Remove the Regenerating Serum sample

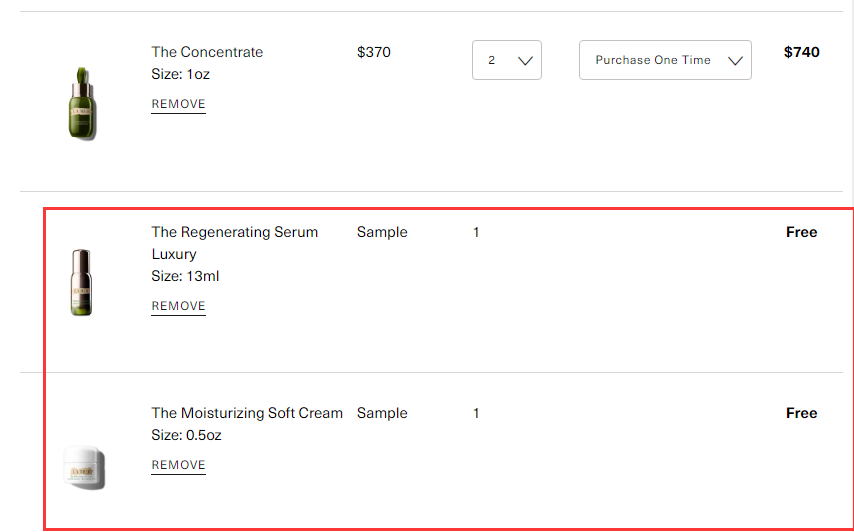pyautogui.click(x=178, y=306)
